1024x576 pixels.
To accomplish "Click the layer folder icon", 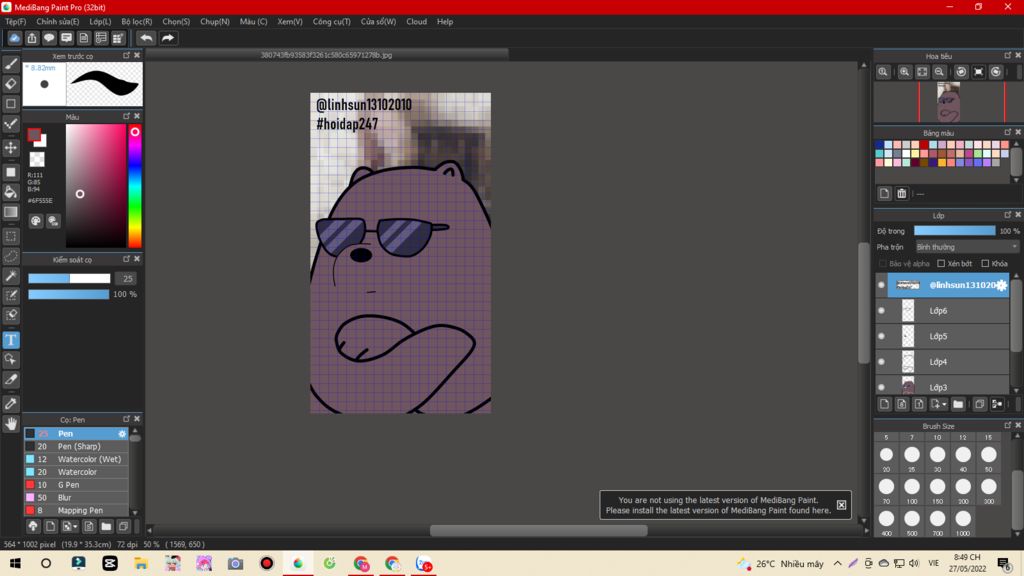I will tap(958, 404).
